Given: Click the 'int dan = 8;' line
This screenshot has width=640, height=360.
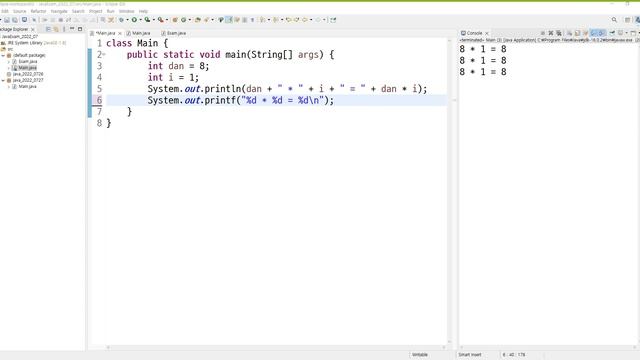Looking at the screenshot, I should pos(178,66).
